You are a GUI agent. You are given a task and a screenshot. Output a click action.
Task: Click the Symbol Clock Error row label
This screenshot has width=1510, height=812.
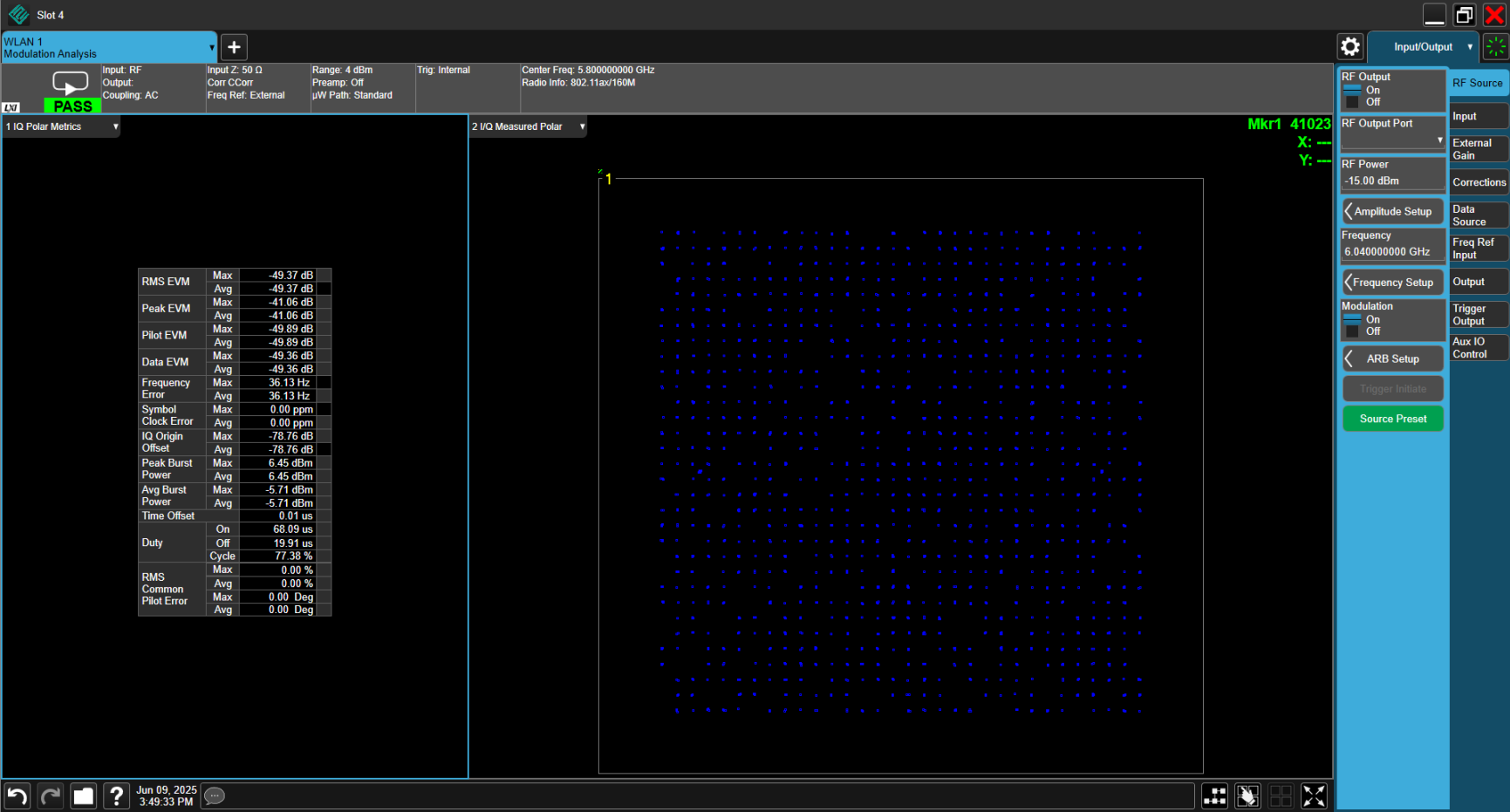(x=172, y=415)
